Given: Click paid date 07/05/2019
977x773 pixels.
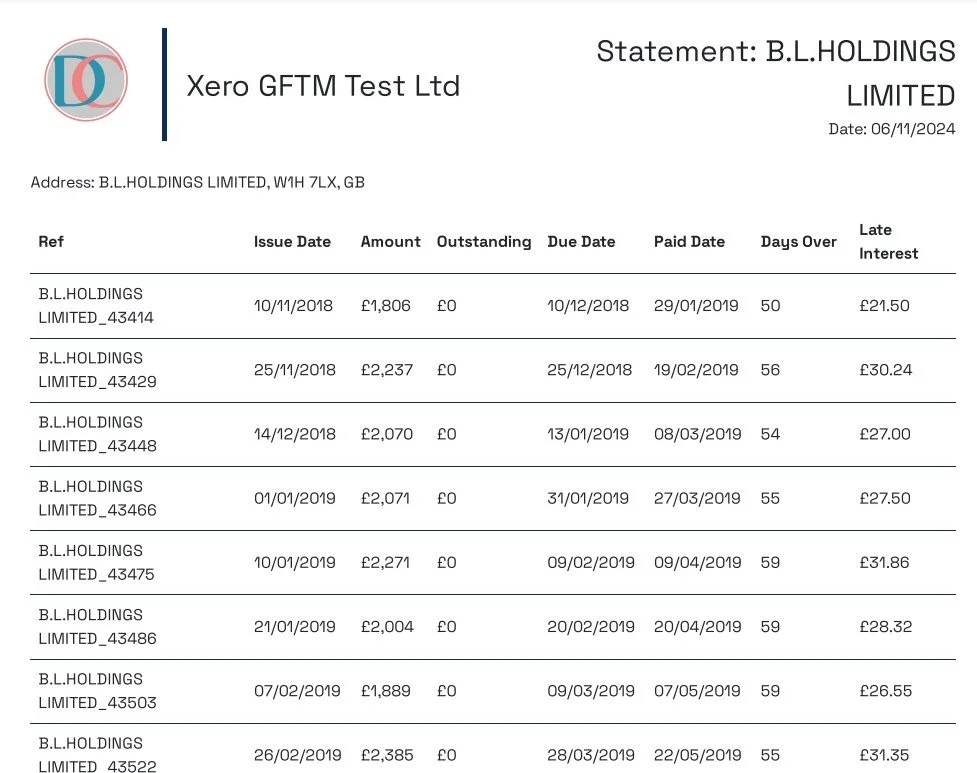Looking at the screenshot, I should (x=697, y=691).
